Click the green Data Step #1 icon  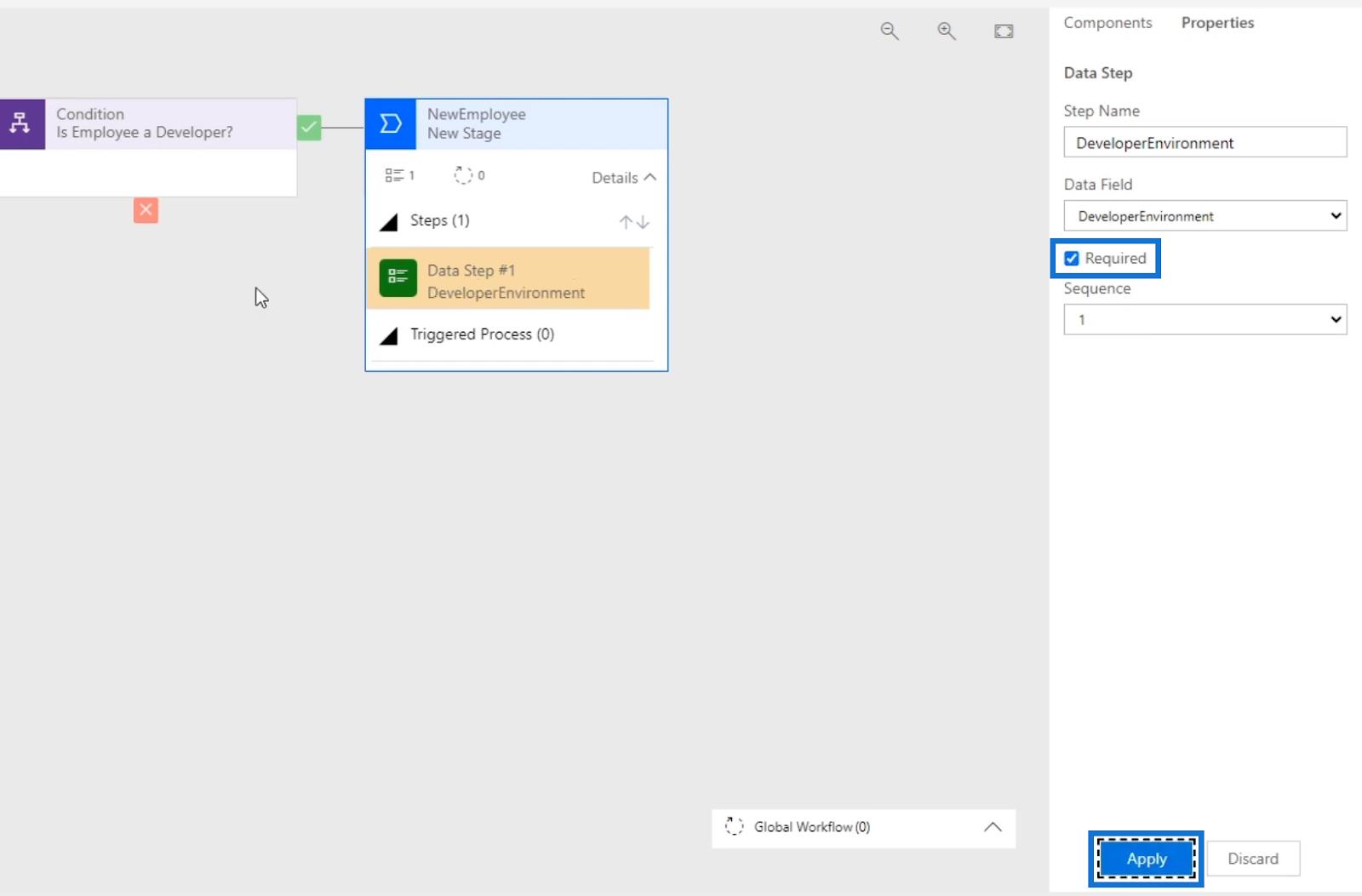[398, 278]
